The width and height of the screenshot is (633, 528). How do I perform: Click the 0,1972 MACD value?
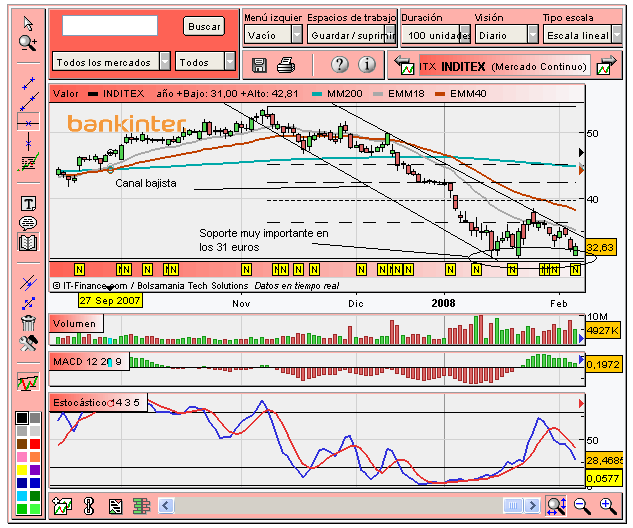click(603, 365)
